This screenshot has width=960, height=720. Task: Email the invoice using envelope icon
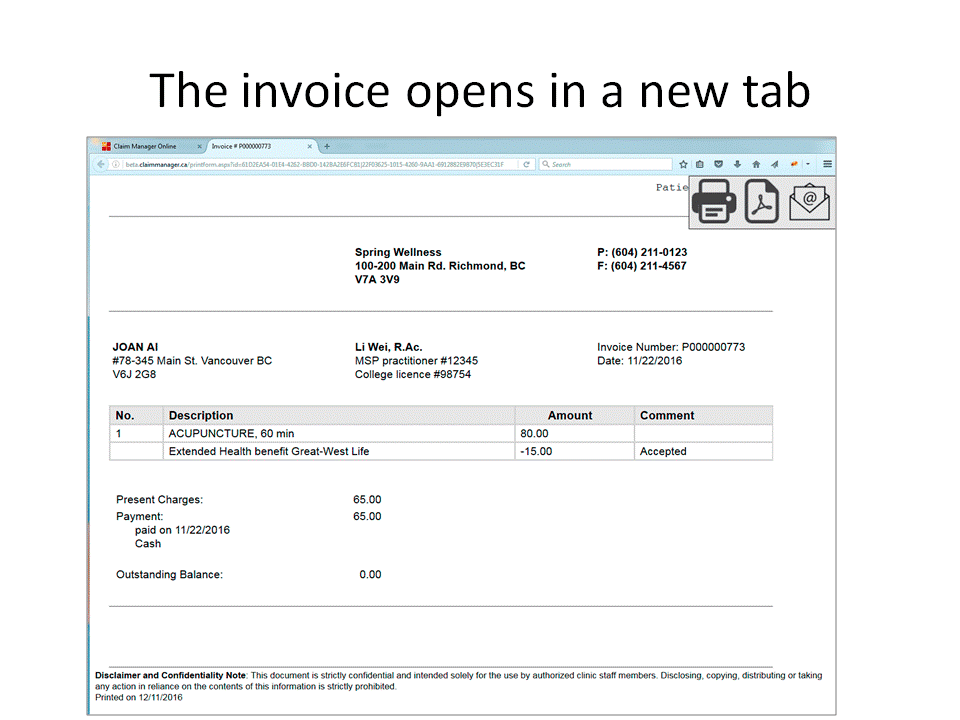point(809,203)
